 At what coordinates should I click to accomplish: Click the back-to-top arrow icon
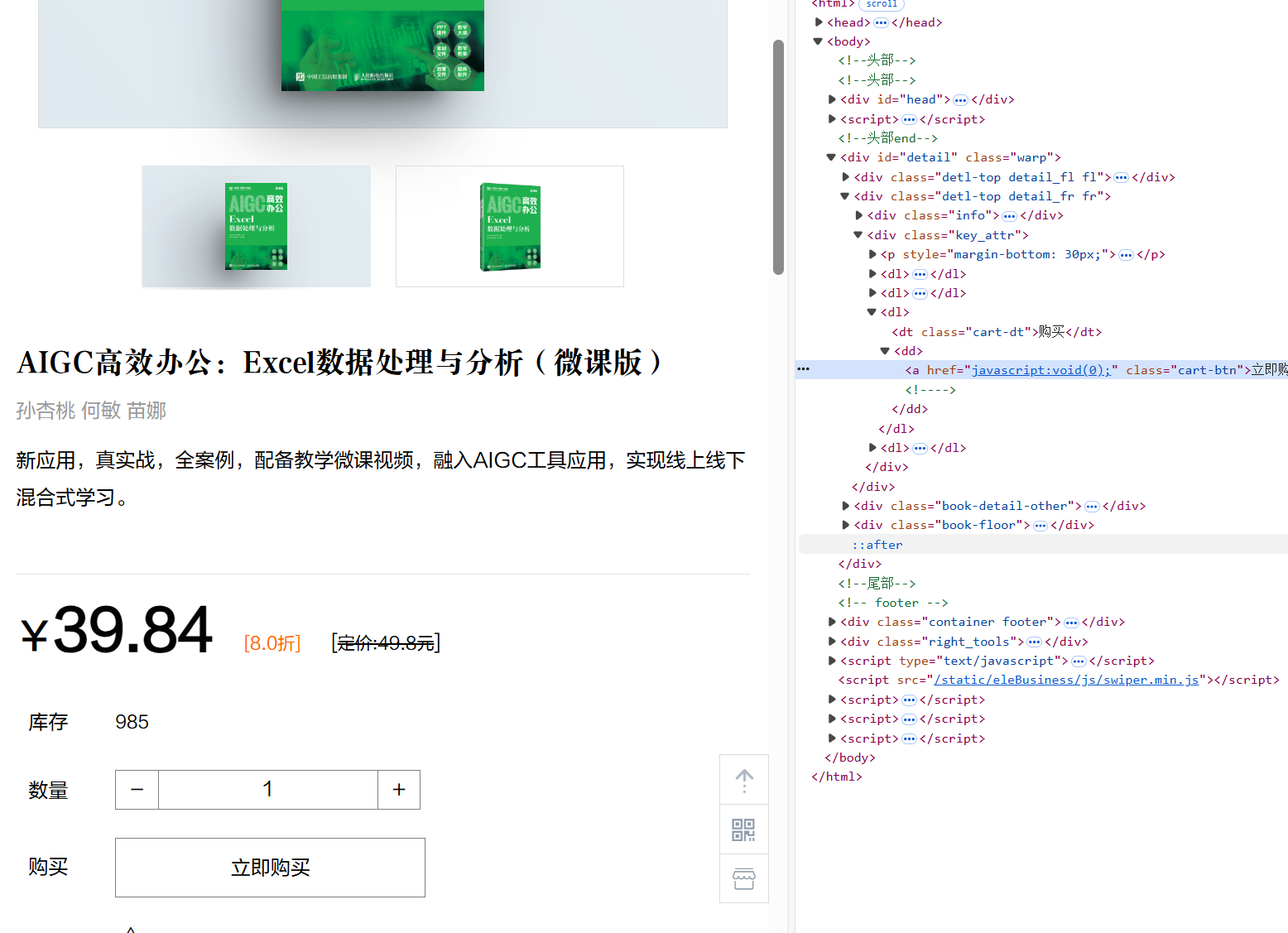pos(744,780)
